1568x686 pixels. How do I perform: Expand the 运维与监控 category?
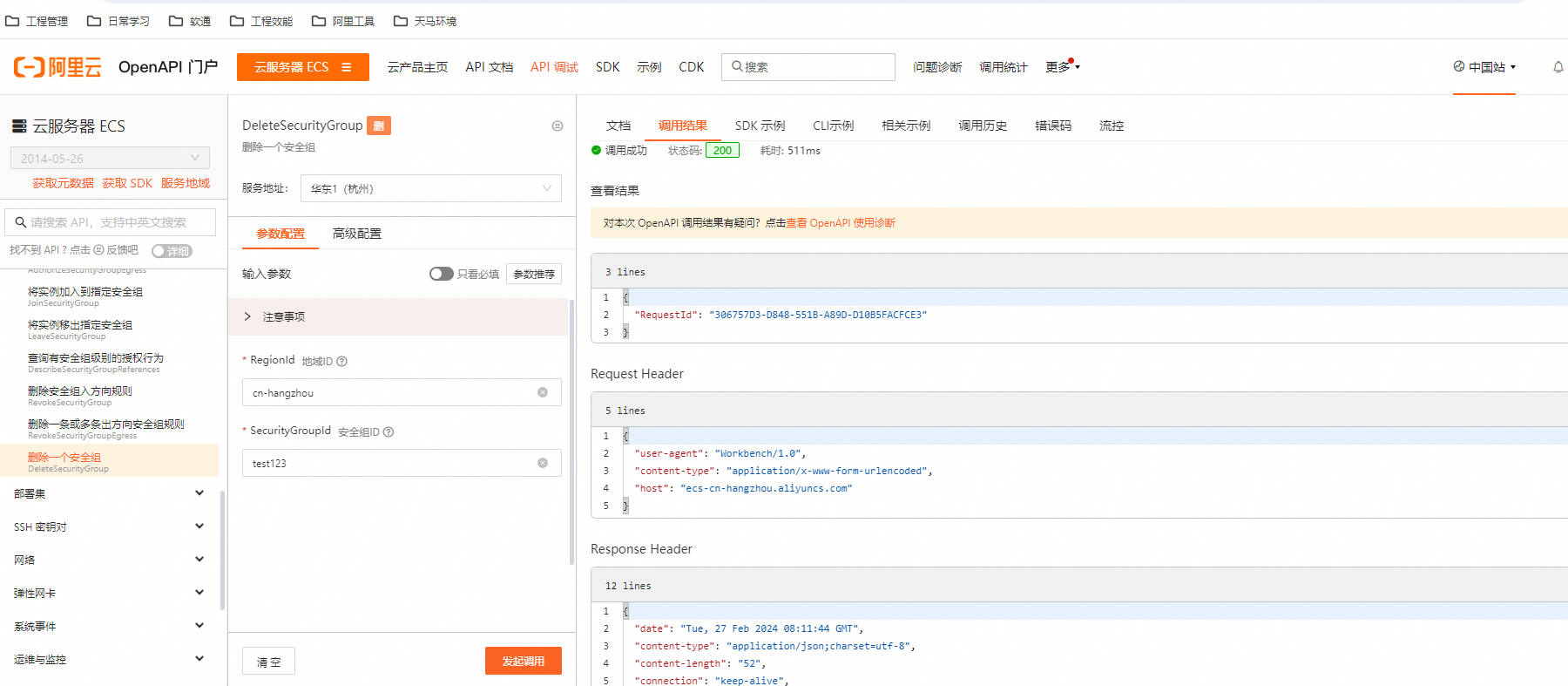click(110, 659)
